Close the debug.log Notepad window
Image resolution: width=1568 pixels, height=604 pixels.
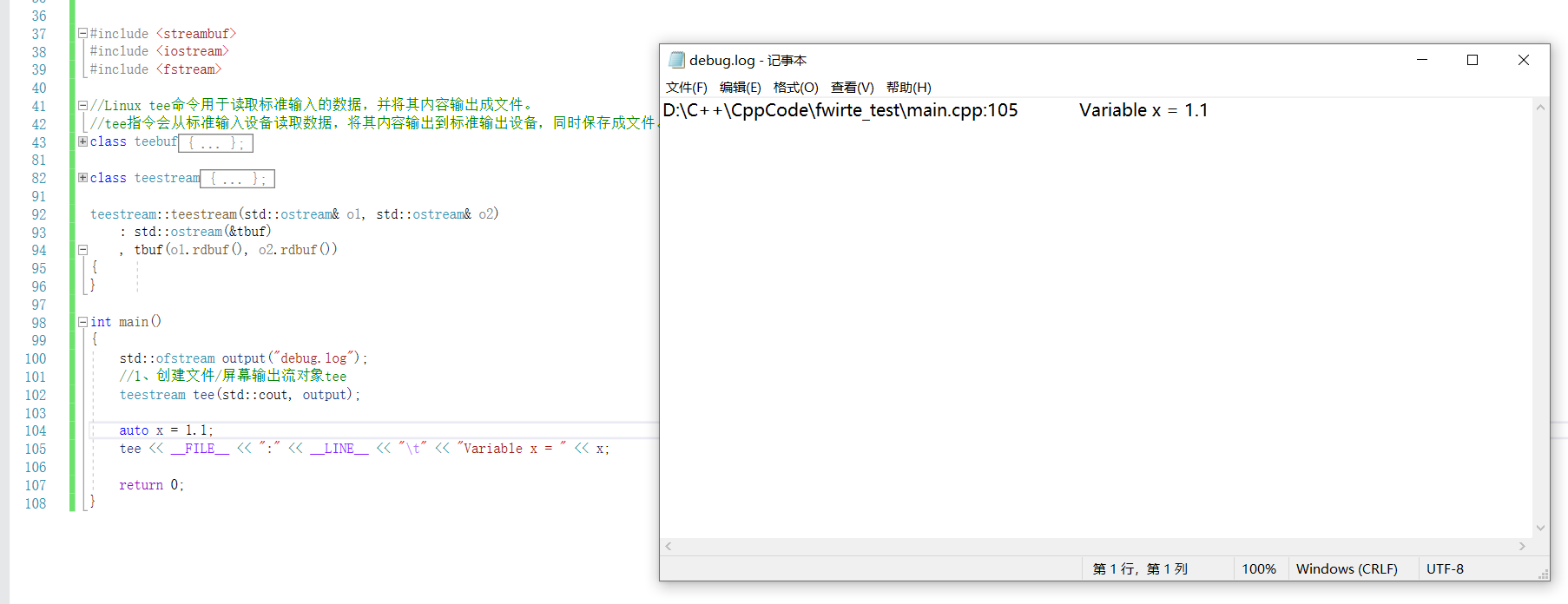1524,60
